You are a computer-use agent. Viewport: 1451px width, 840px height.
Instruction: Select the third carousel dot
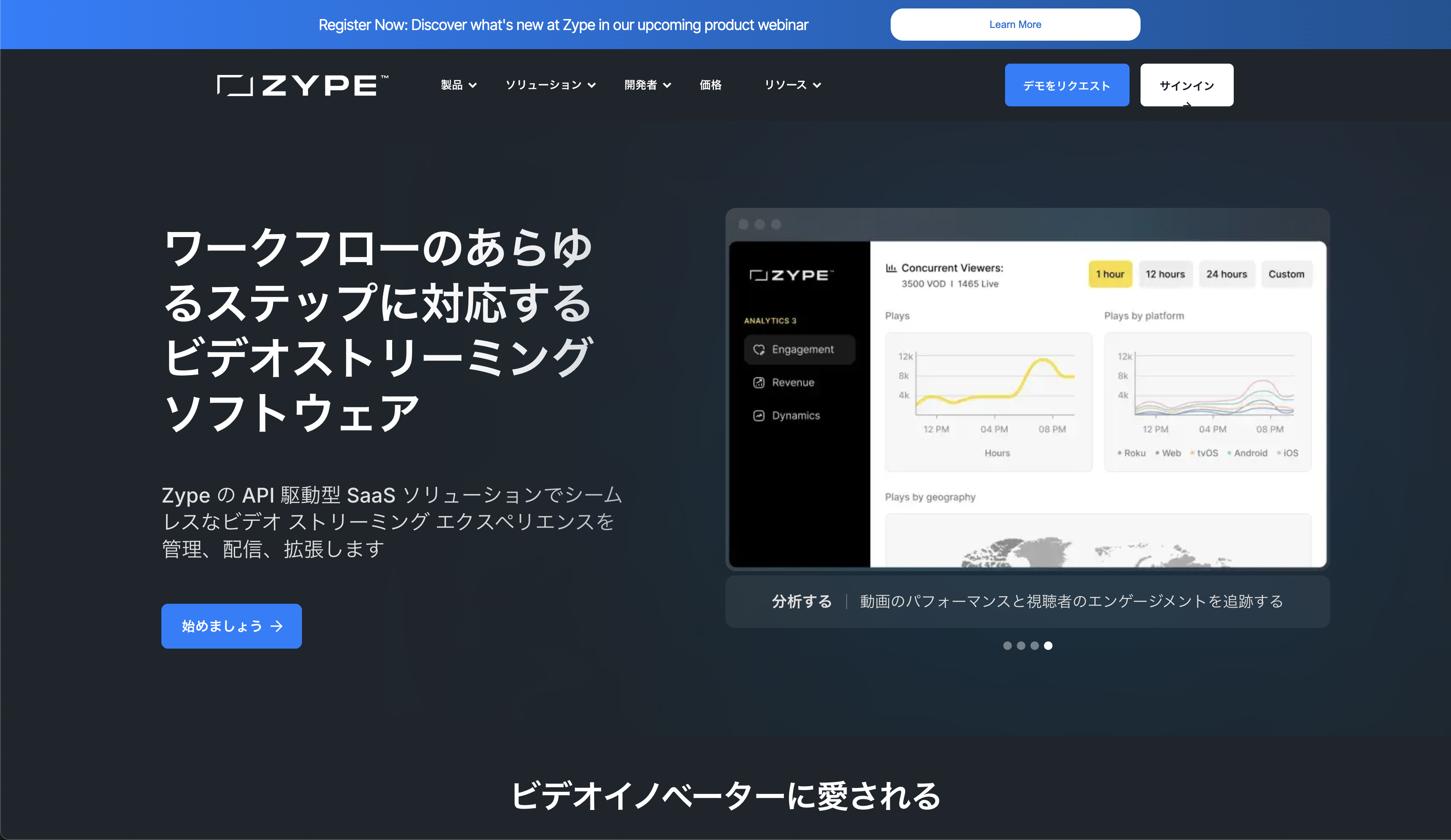1035,645
